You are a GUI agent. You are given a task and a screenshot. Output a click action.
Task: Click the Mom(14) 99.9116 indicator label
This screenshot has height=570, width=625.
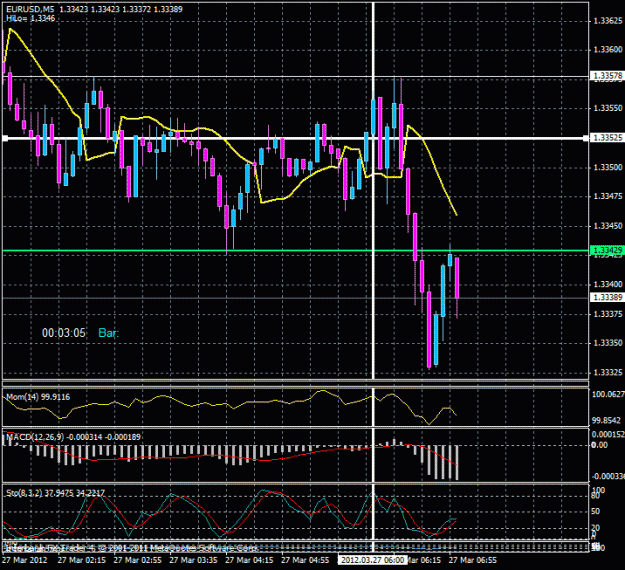[38, 397]
